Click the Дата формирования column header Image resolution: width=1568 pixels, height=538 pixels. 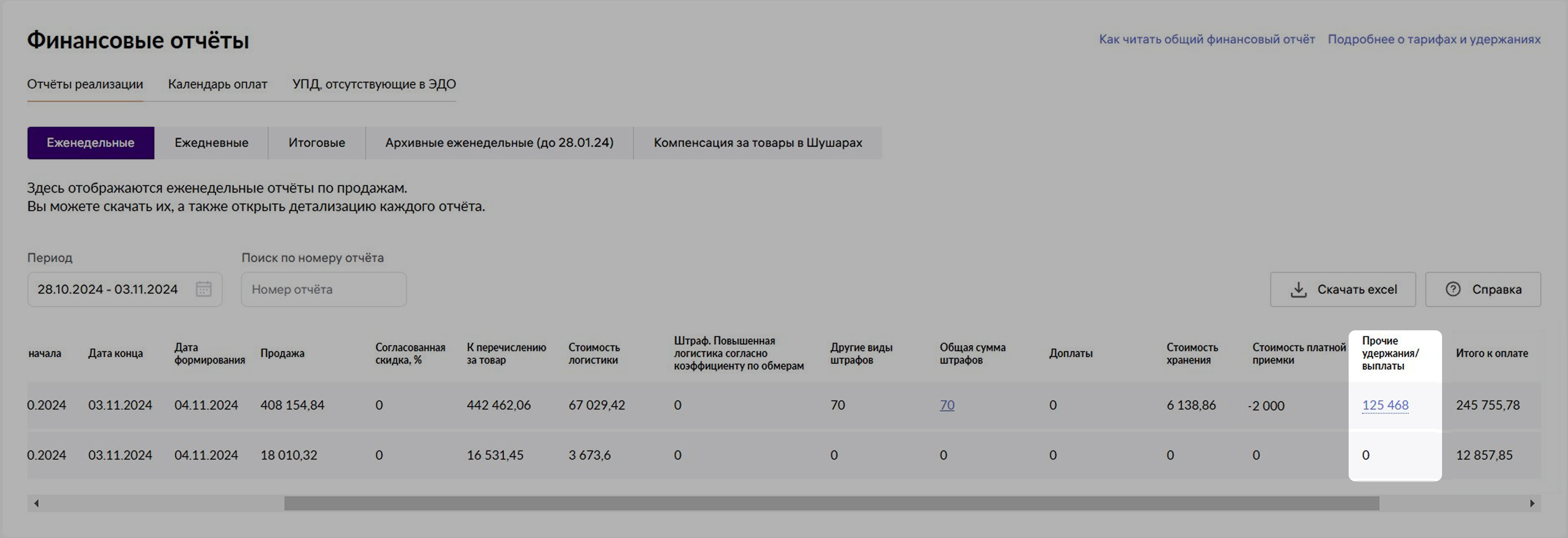click(x=209, y=354)
